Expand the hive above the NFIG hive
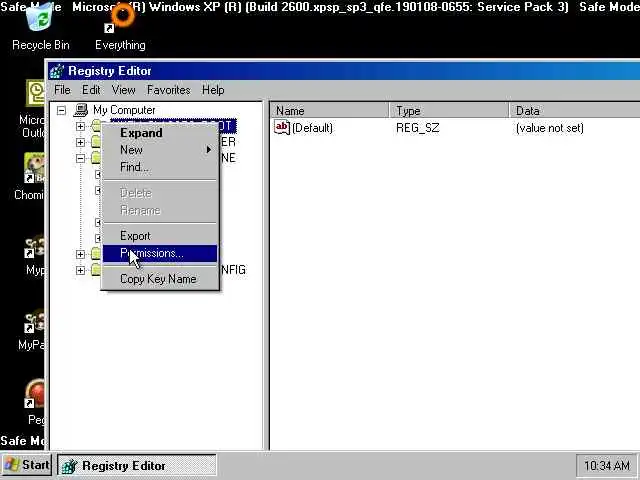Image resolution: width=640 pixels, height=480 pixels. click(80, 254)
